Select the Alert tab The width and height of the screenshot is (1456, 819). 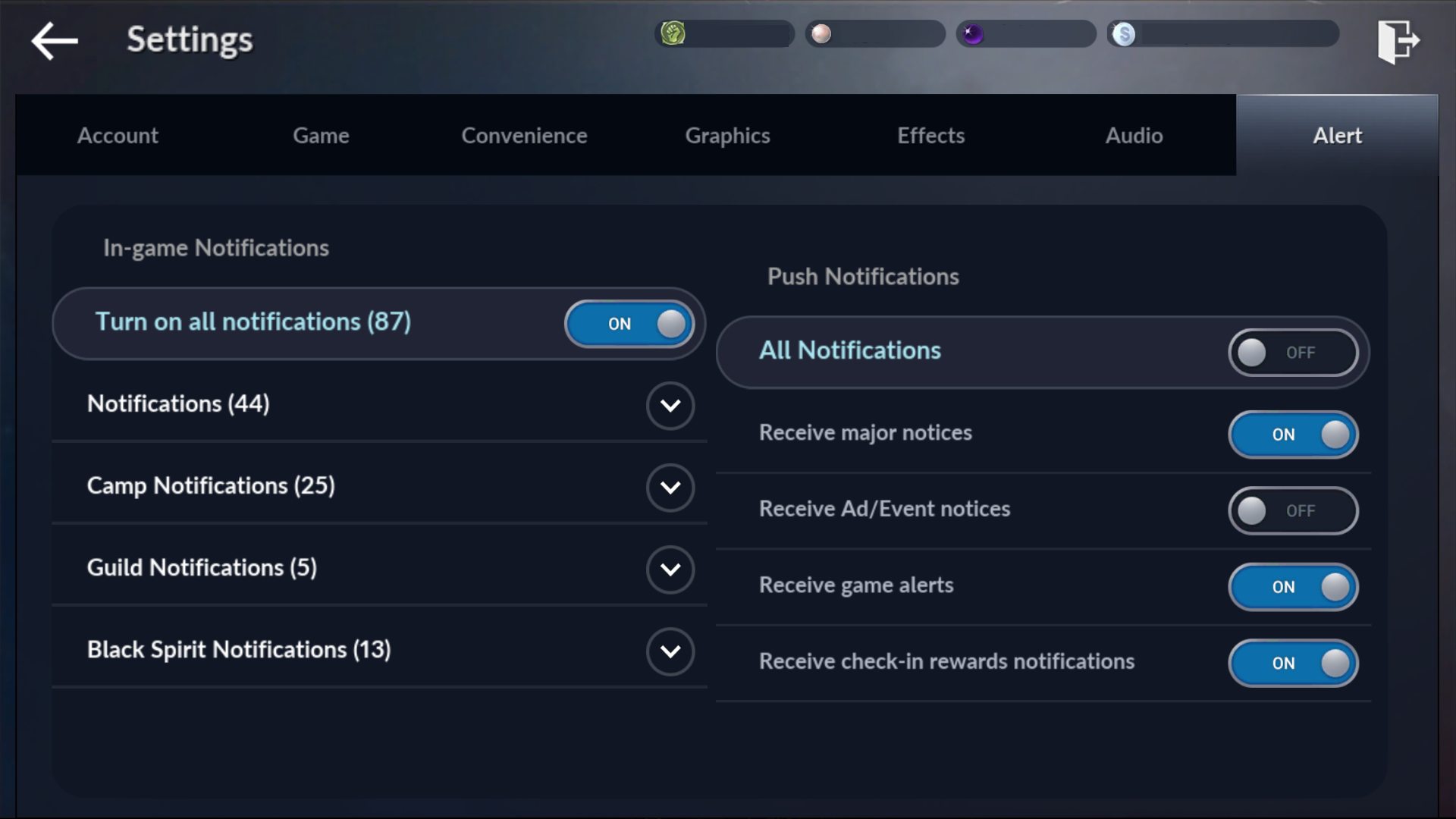pyautogui.click(x=1337, y=136)
